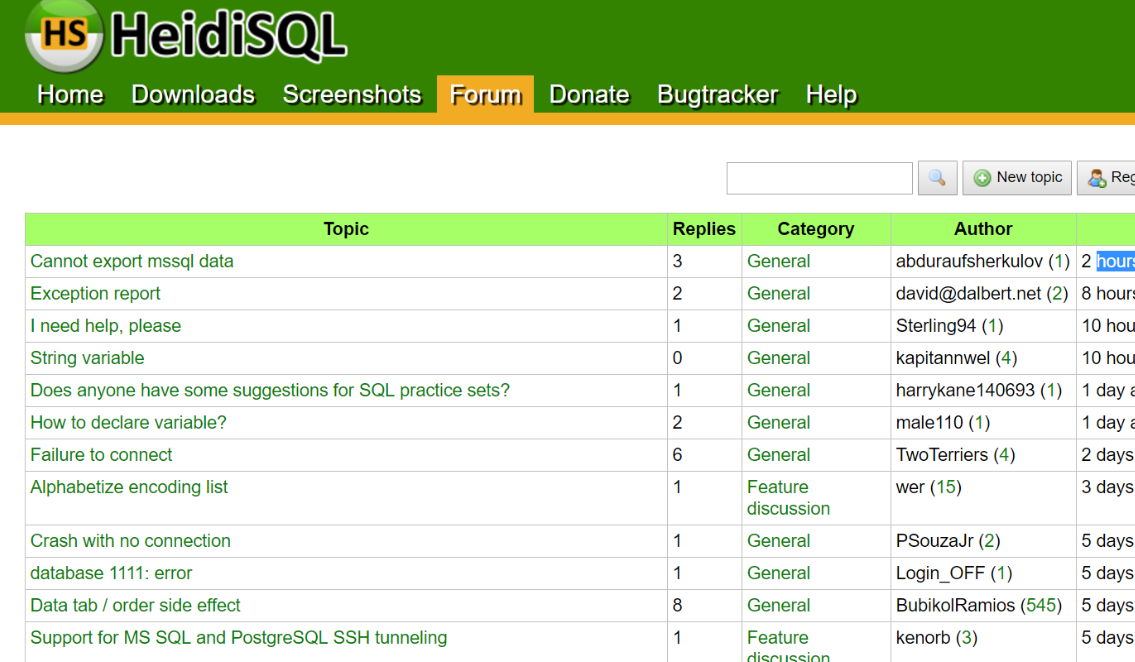1135x662 pixels.
Task: Click General category in 'Failure to connect' row
Action: [778, 454]
